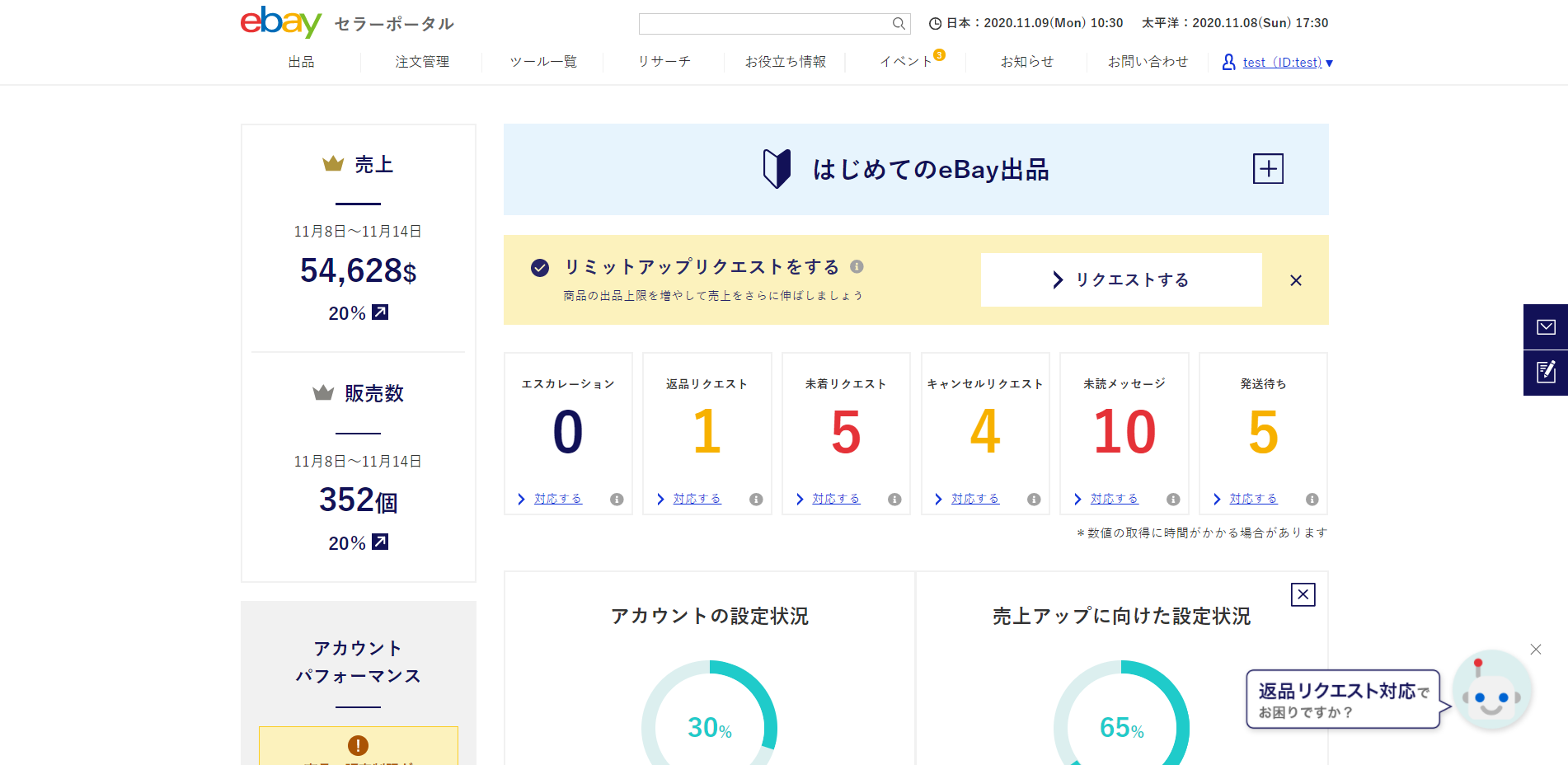The width and height of the screenshot is (1568, 765).
Task: Click the beginner shield icon
Action: click(x=777, y=169)
